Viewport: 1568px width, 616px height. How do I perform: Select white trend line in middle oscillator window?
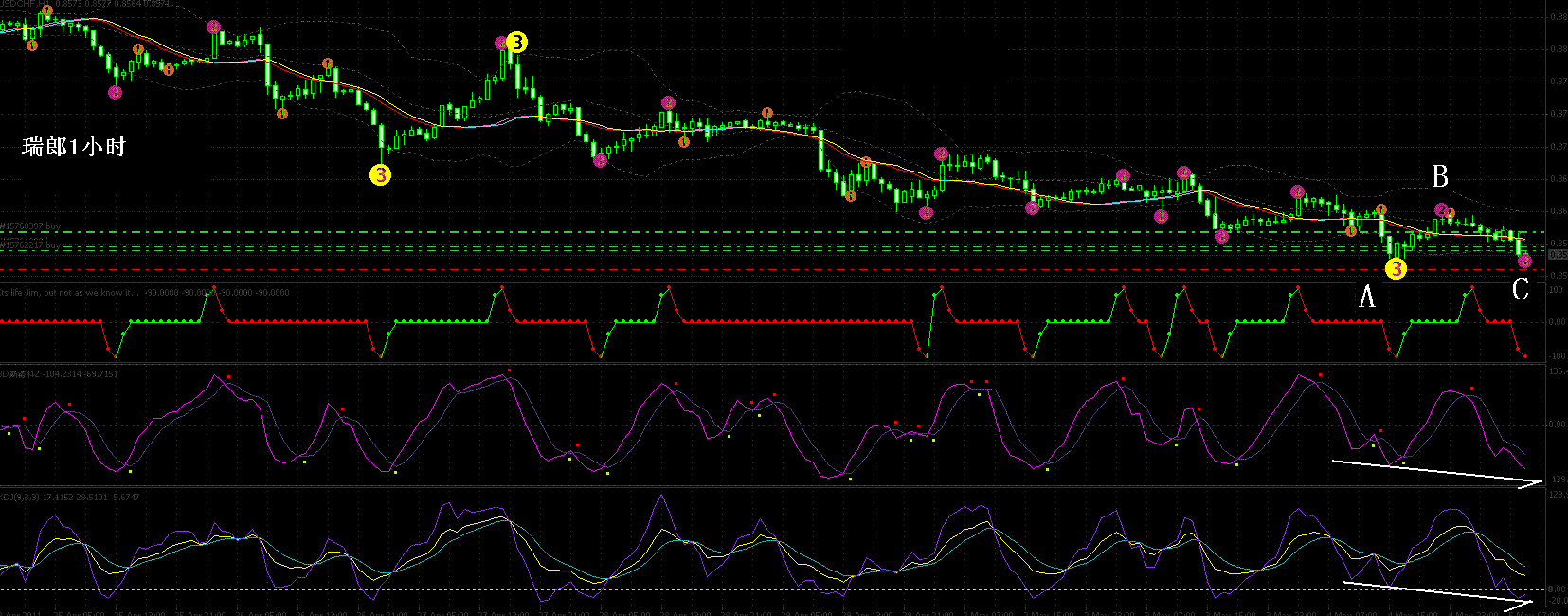[x=1437, y=472]
